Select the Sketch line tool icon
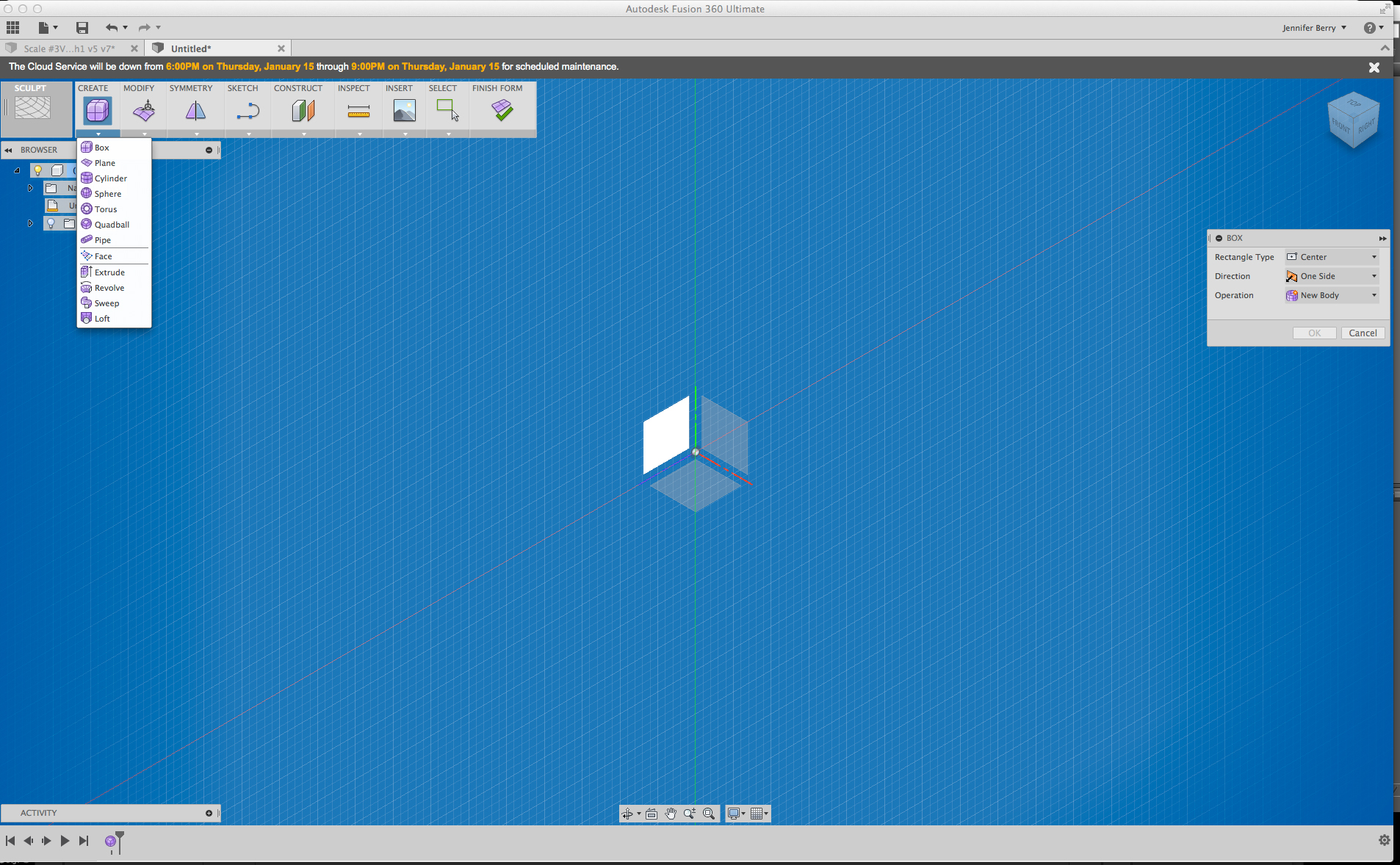The height and width of the screenshot is (865, 1400). point(248,111)
